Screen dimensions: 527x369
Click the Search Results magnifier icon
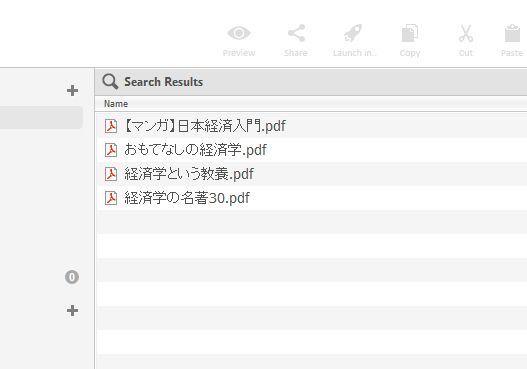(110, 82)
